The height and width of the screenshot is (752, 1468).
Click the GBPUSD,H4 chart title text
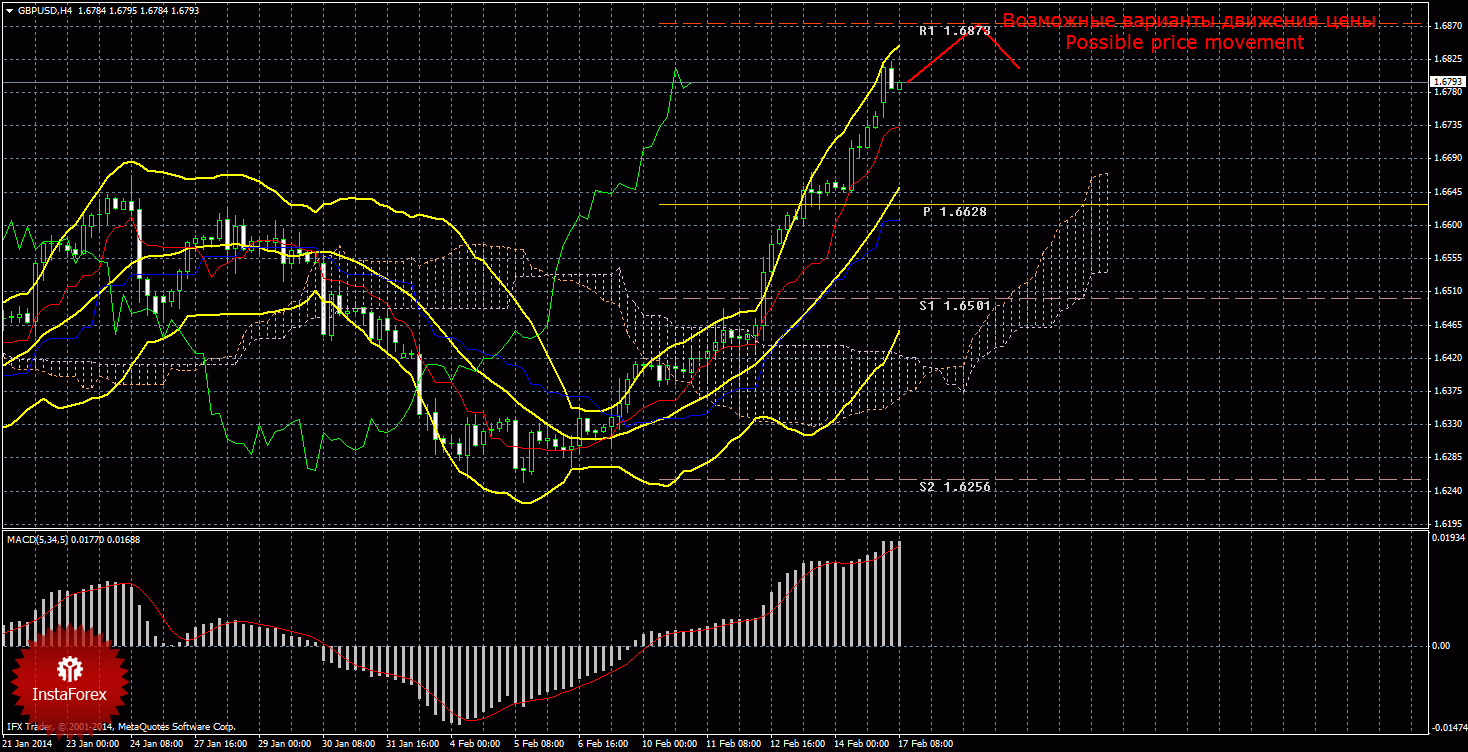tap(43, 10)
